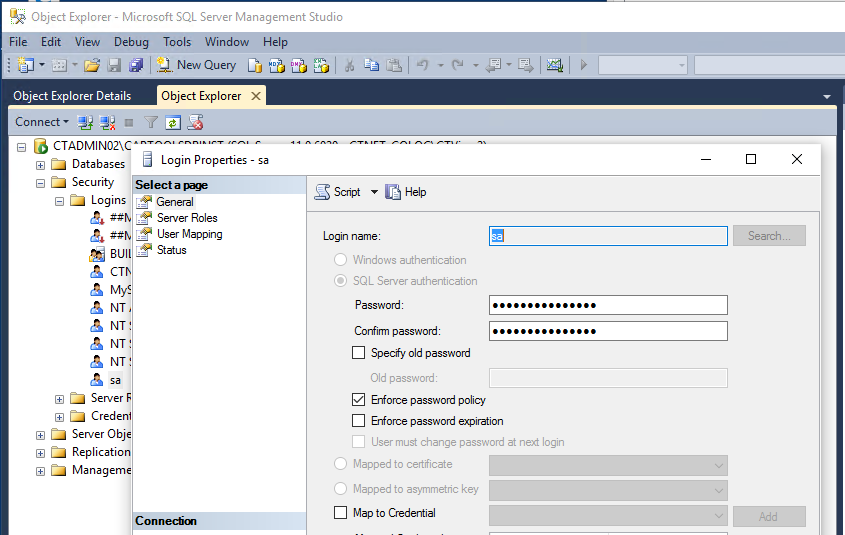Click the Navigate Backward icon
845x535 pixels.
(493, 65)
